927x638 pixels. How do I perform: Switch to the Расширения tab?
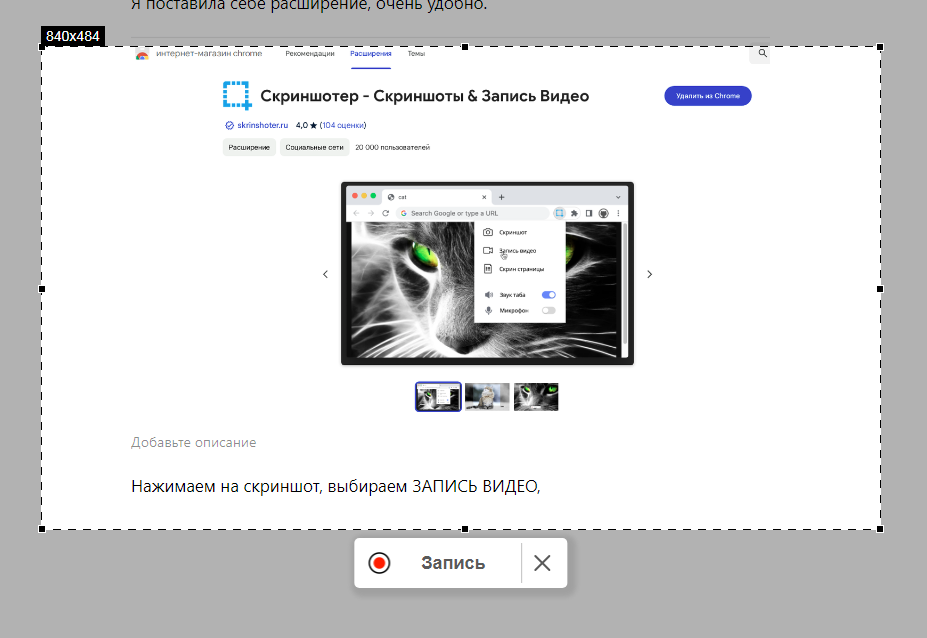pos(371,54)
